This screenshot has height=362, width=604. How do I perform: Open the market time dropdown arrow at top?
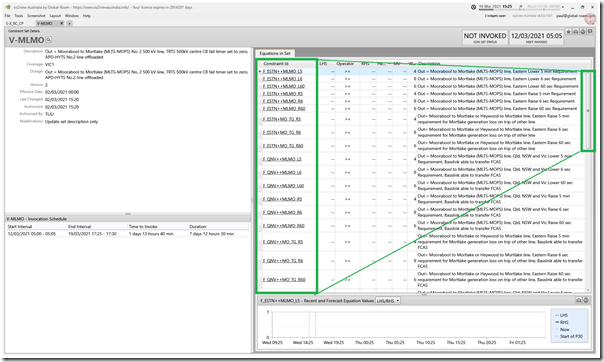562,7
